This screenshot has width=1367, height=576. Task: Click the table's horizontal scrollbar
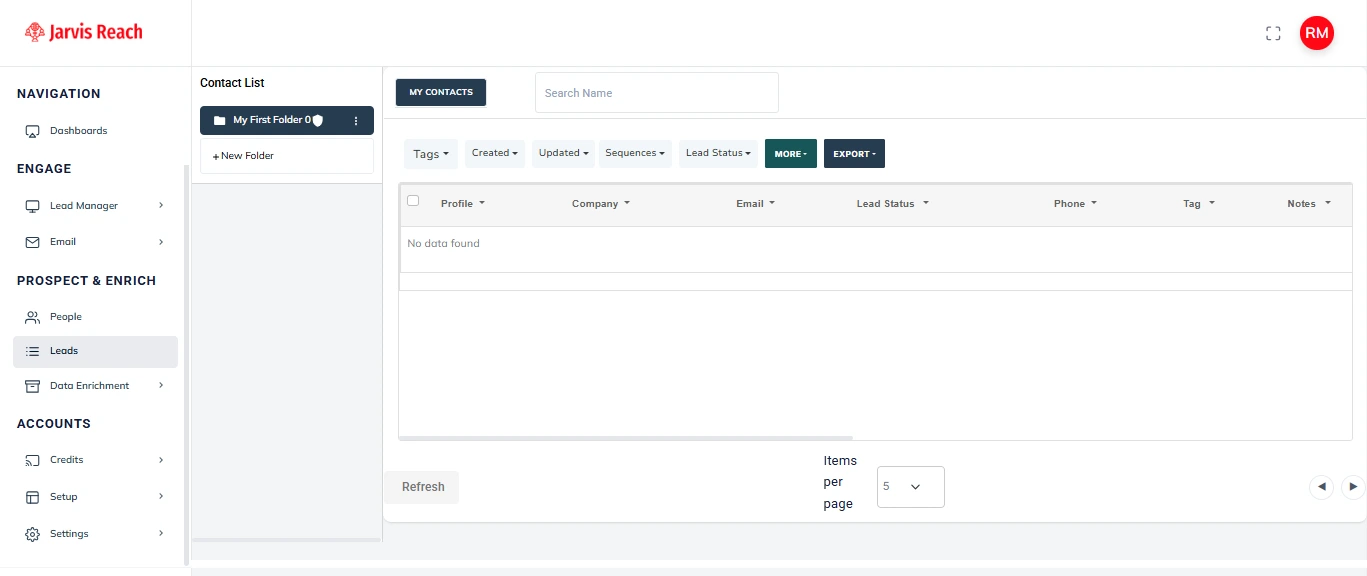tap(626, 438)
